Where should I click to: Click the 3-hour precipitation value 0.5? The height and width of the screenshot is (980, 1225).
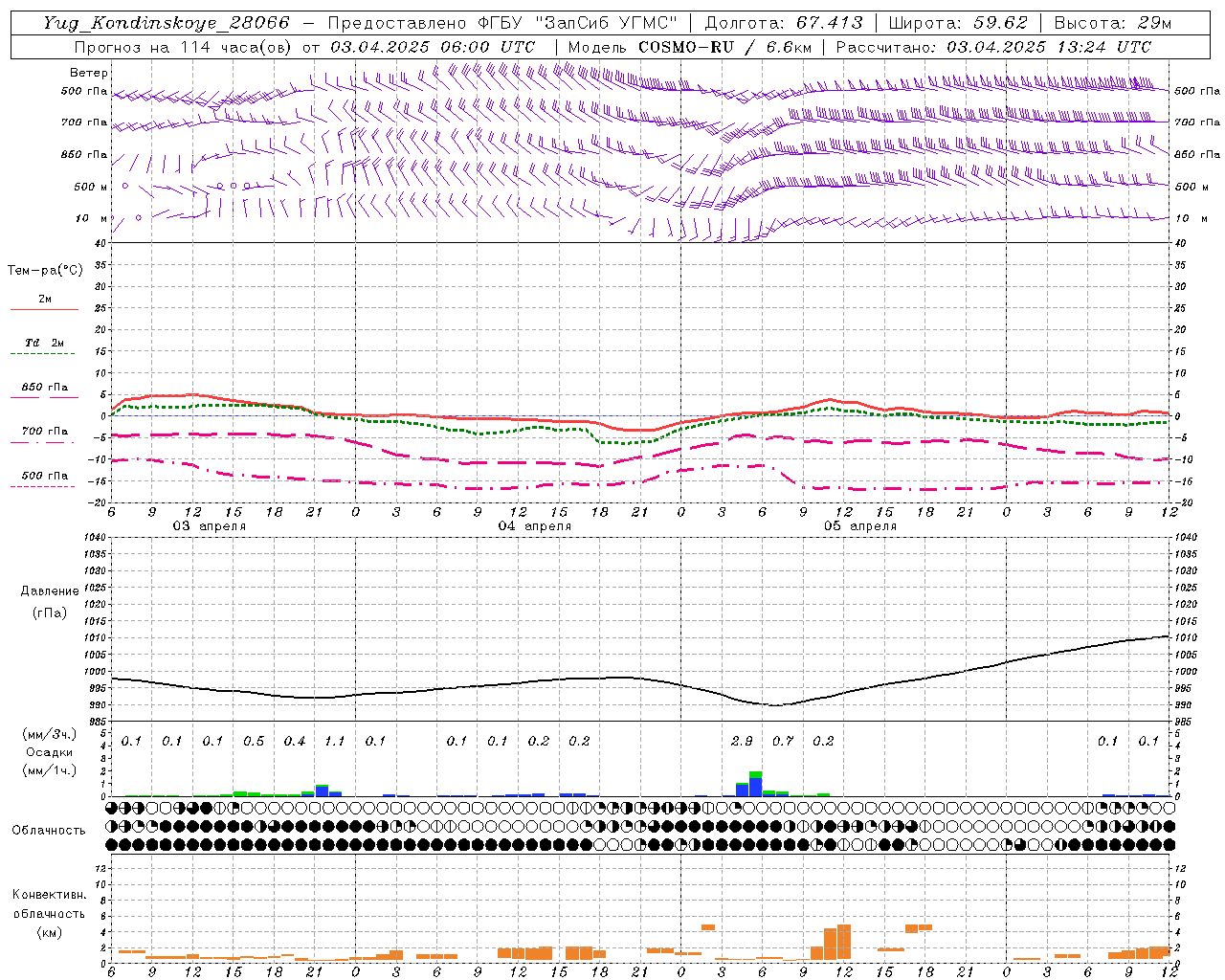coord(253,742)
